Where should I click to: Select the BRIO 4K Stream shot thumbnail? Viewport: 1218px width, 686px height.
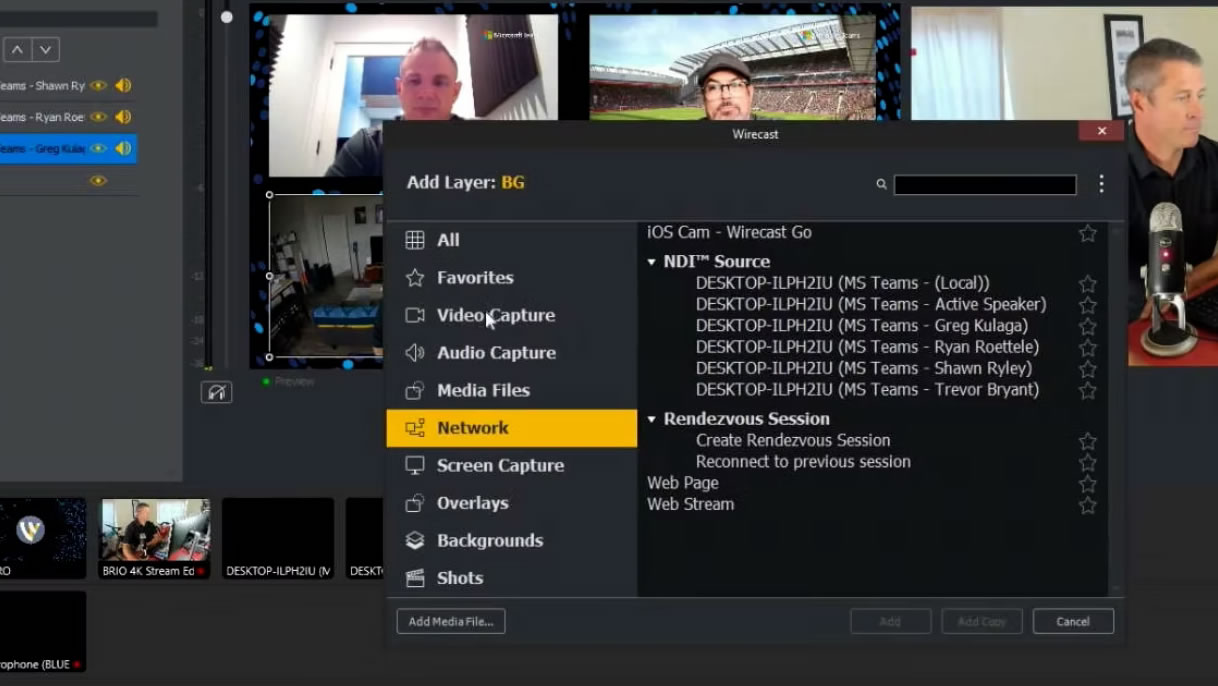pyautogui.click(x=155, y=539)
